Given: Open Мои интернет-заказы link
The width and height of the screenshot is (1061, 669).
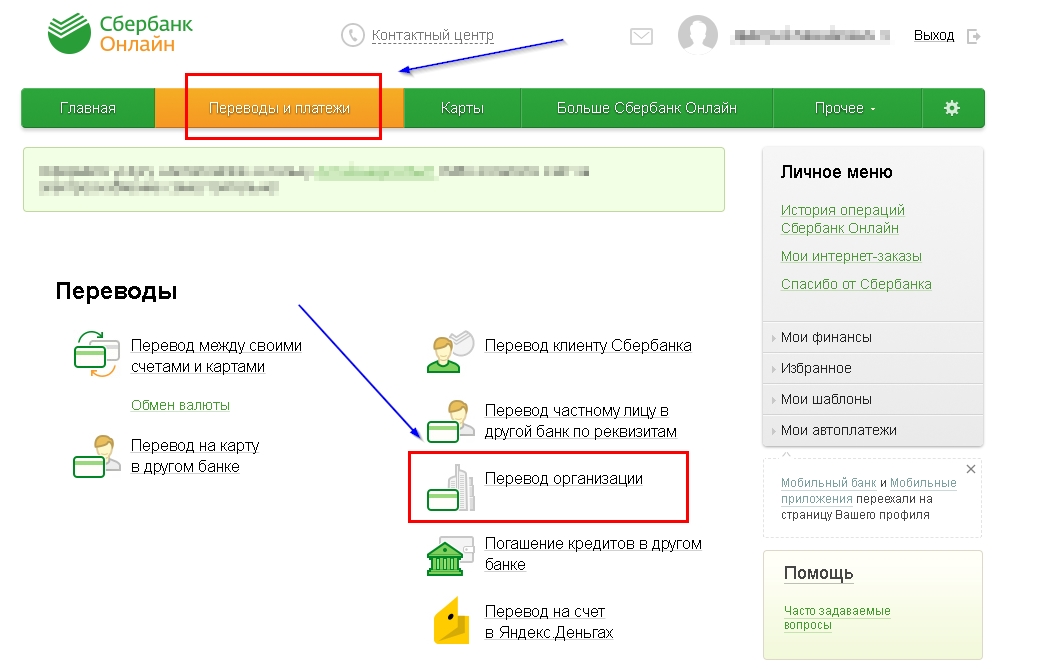Looking at the screenshot, I should pyautogui.click(x=851, y=256).
